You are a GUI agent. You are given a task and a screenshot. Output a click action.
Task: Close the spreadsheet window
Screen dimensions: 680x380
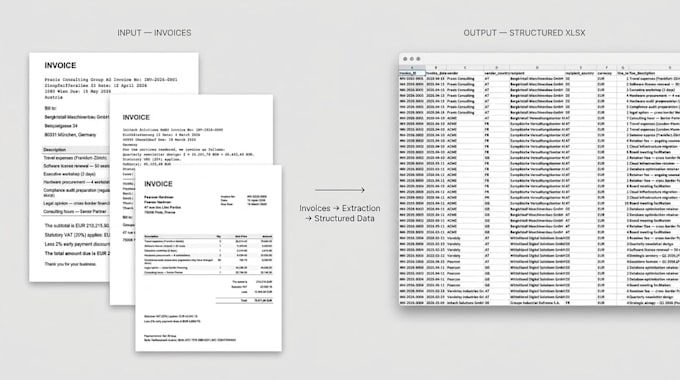click(x=405, y=59)
